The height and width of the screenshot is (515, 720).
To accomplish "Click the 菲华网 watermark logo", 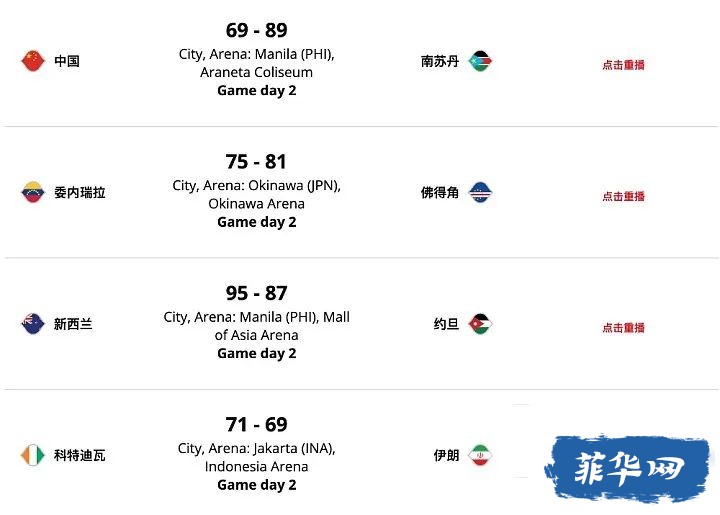I will tap(628, 468).
